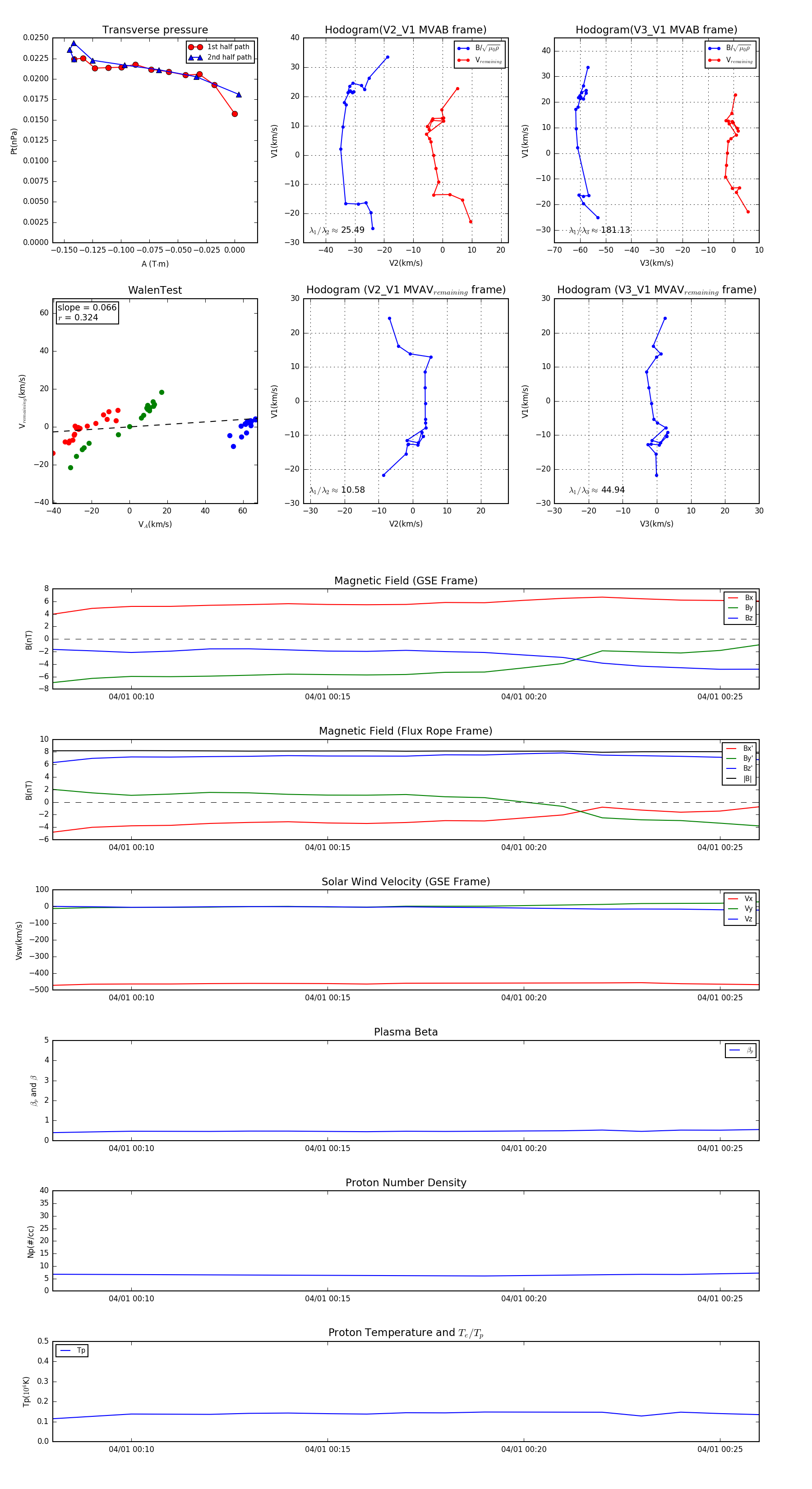The height and width of the screenshot is (1489, 812).
Task: Click the plasma beta legend box
Action: [x=740, y=1050]
